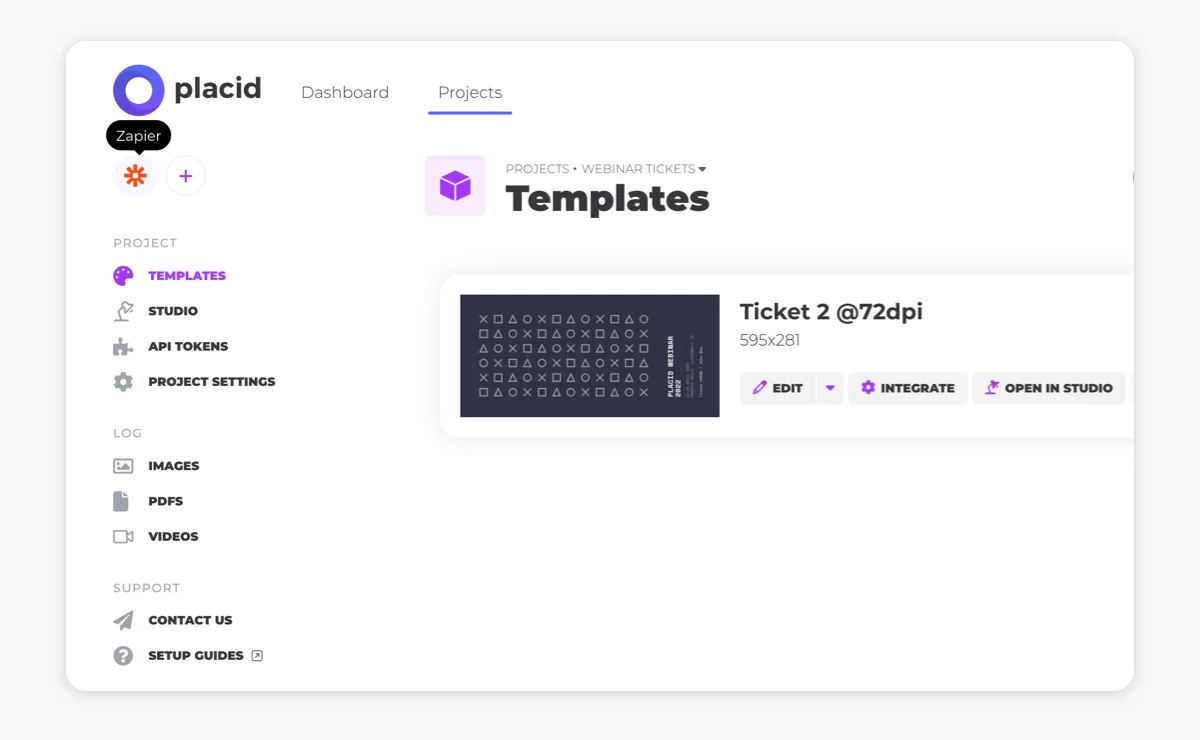The height and width of the screenshot is (740, 1200).
Task: Click the Integrate button
Action: [x=908, y=388]
